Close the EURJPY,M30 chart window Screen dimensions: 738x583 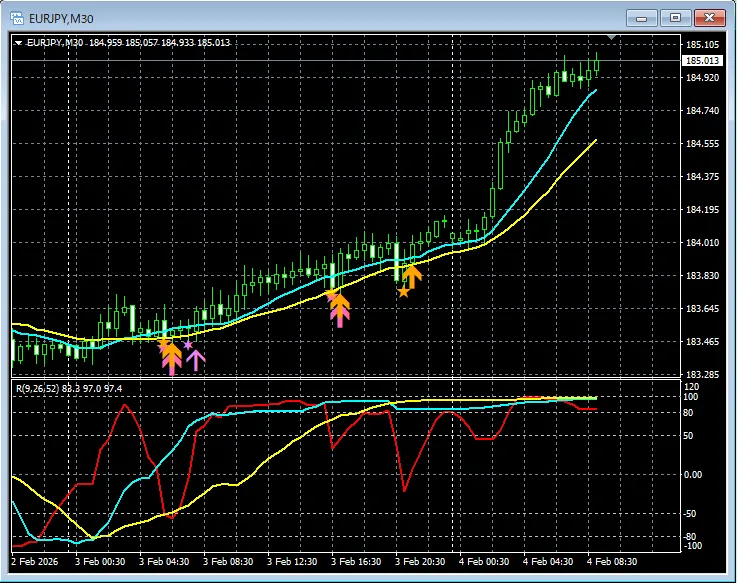coord(709,18)
